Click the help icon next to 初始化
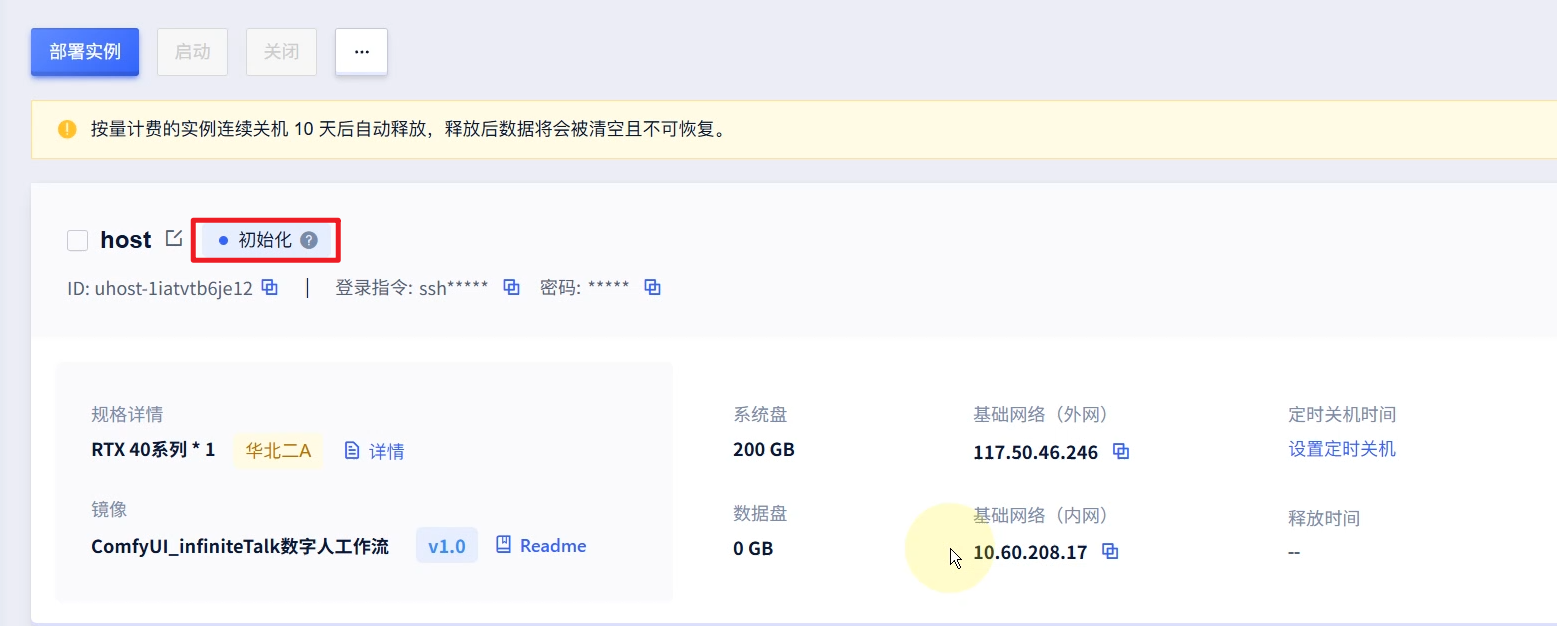The image size is (1557, 626). pos(309,240)
